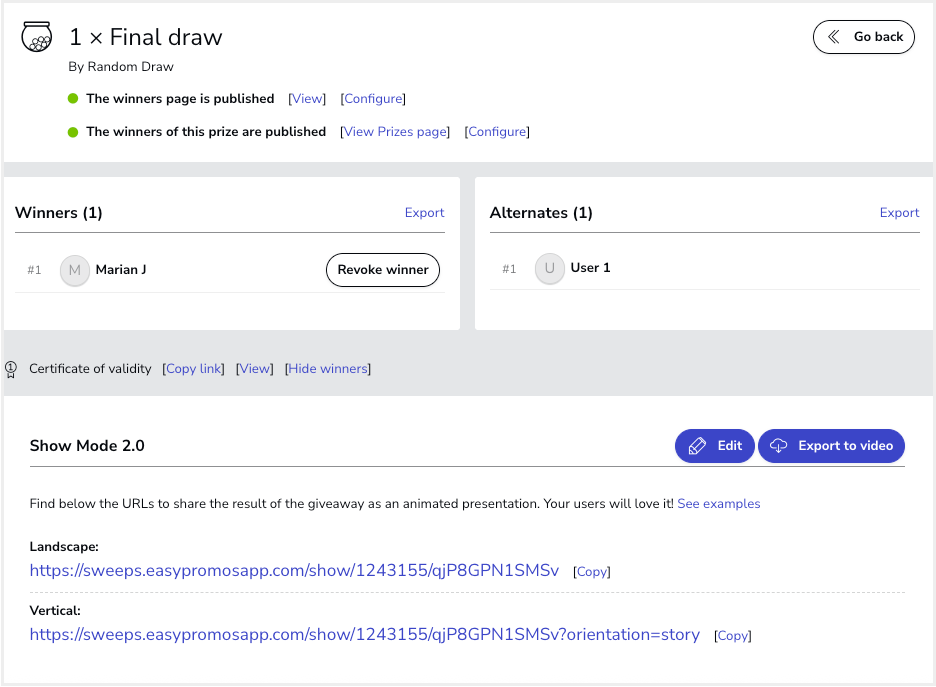Viewport: 936px width, 687px height.
Task: Click the cloud download icon on Export to video
Action: (778, 446)
